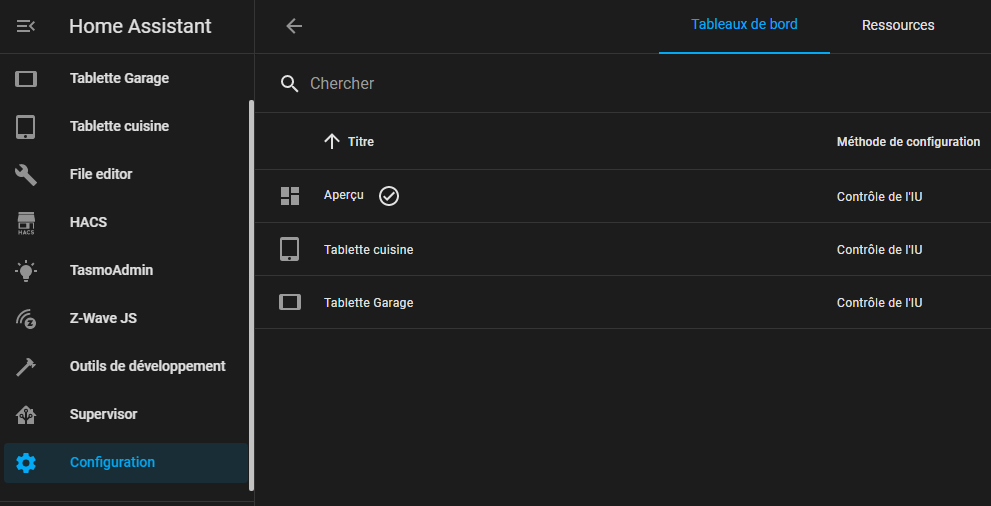Sort by Méthode de configuration column
991x506 pixels.
pos(908,142)
